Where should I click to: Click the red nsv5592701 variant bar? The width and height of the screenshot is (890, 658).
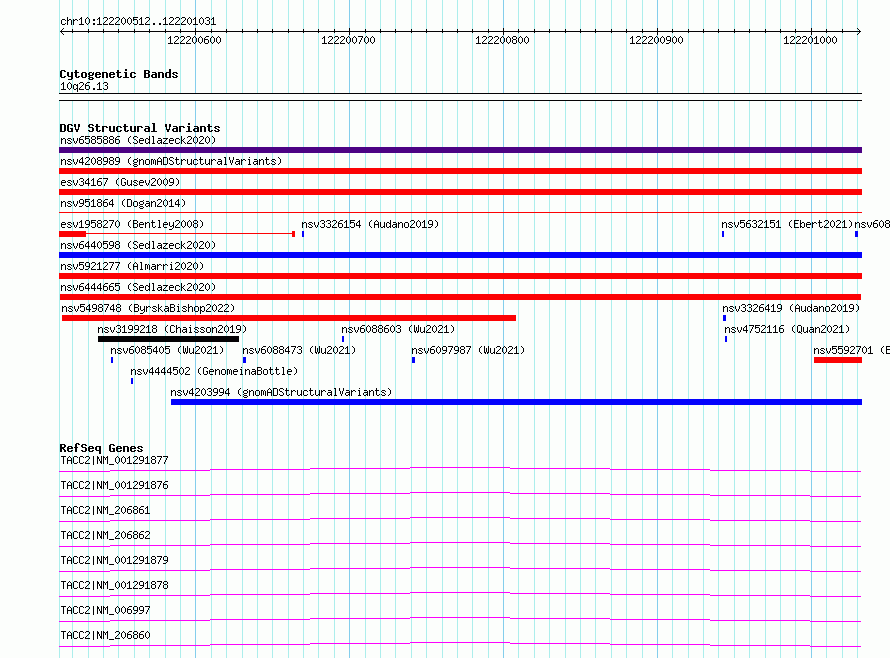tap(838, 360)
